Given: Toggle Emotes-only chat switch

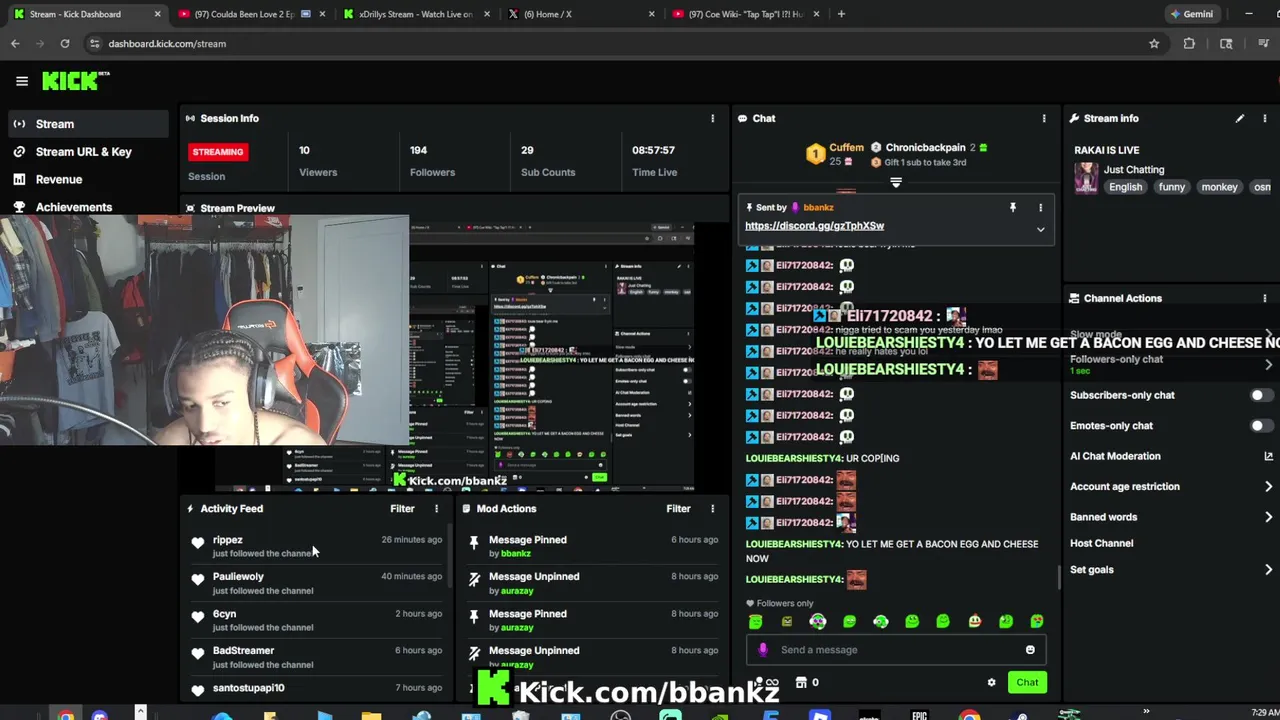Looking at the screenshot, I should click(1261, 425).
